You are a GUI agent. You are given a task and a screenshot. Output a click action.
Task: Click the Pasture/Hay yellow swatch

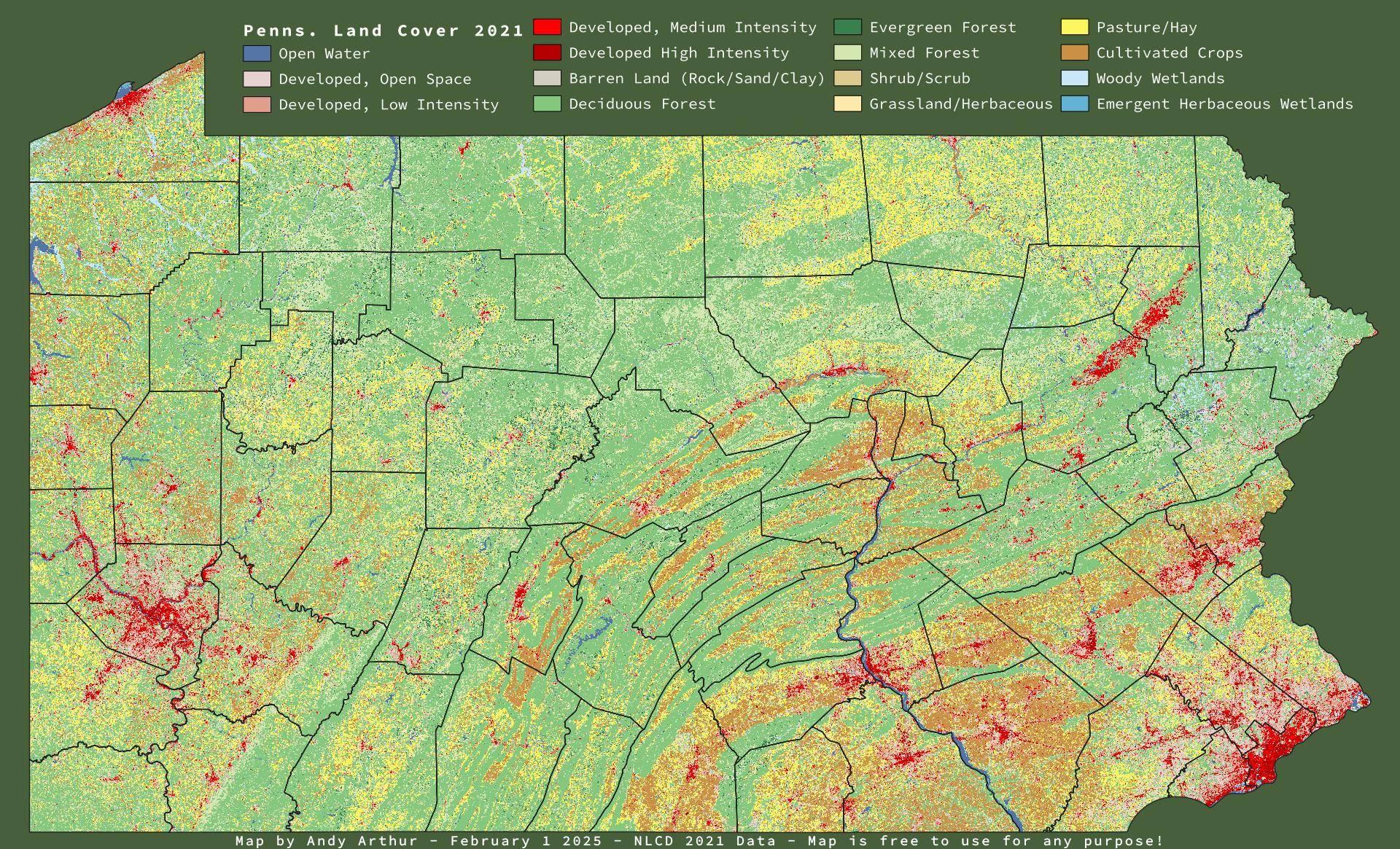(x=1075, y=27)
